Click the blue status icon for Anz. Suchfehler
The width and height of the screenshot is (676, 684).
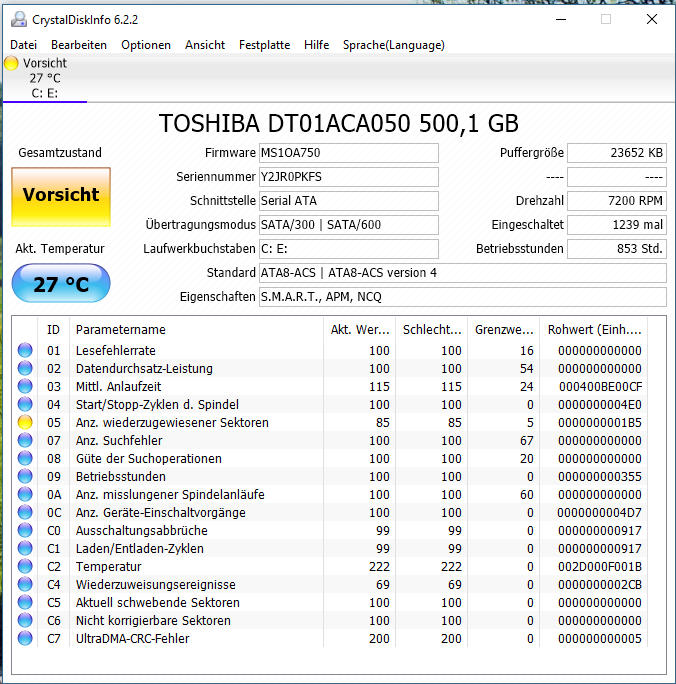point(25,440)
